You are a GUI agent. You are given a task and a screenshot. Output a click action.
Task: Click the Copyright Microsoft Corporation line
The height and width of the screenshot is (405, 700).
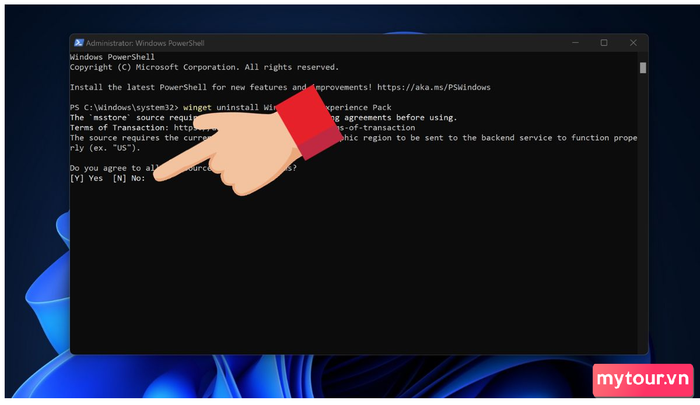click(x=204, y=67)
